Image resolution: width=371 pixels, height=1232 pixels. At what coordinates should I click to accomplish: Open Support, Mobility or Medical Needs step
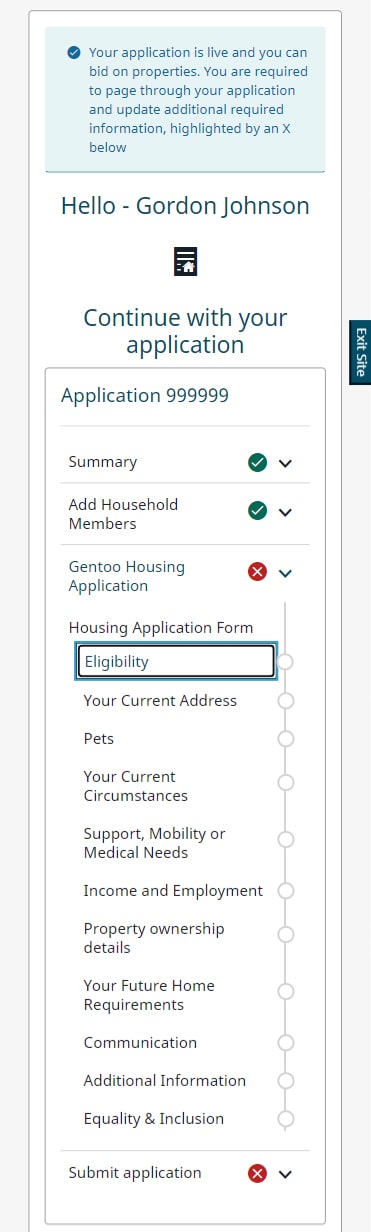pos(154,843)
